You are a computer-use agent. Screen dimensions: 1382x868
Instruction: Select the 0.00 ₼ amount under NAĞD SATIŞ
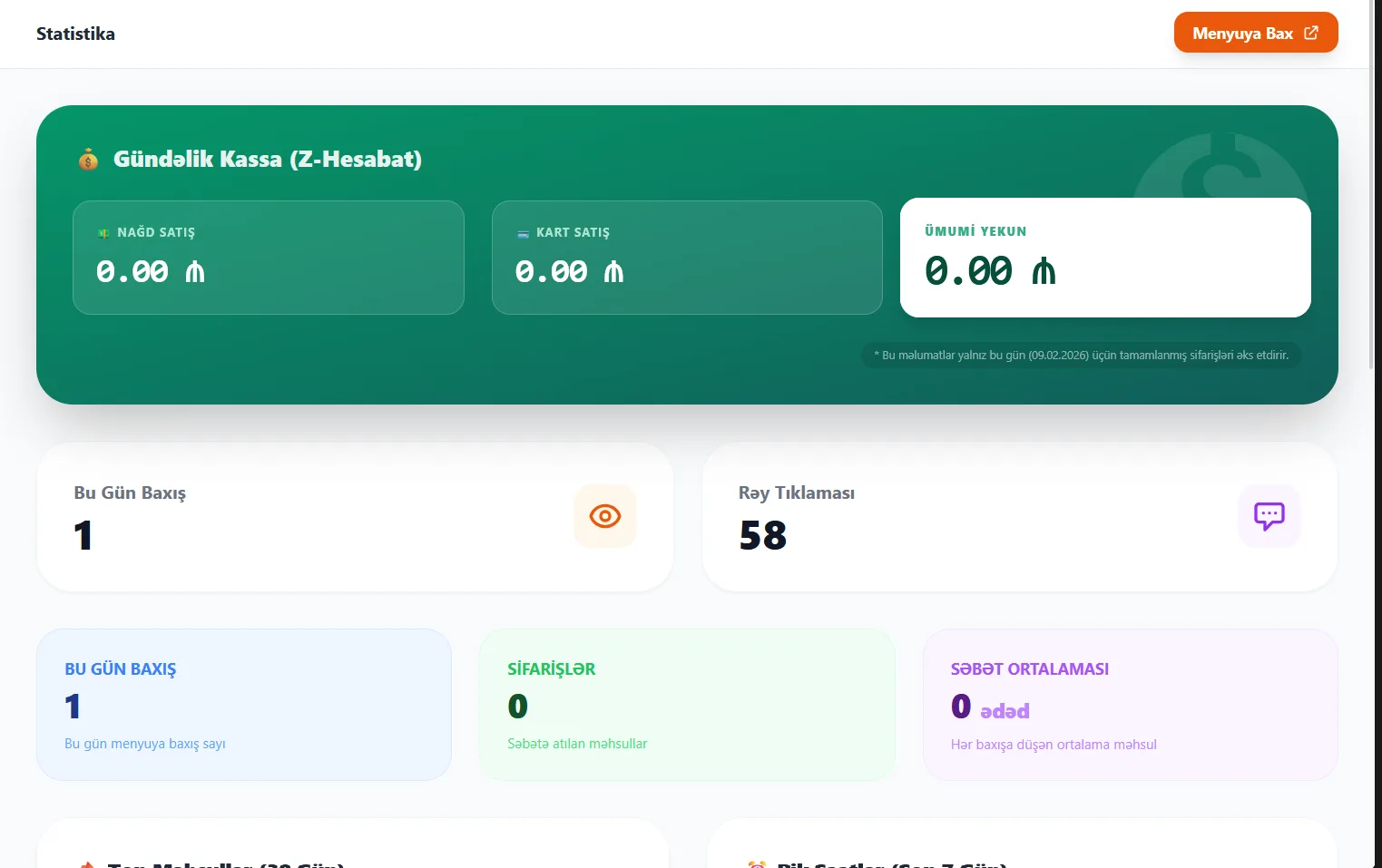tap(151, 271)
